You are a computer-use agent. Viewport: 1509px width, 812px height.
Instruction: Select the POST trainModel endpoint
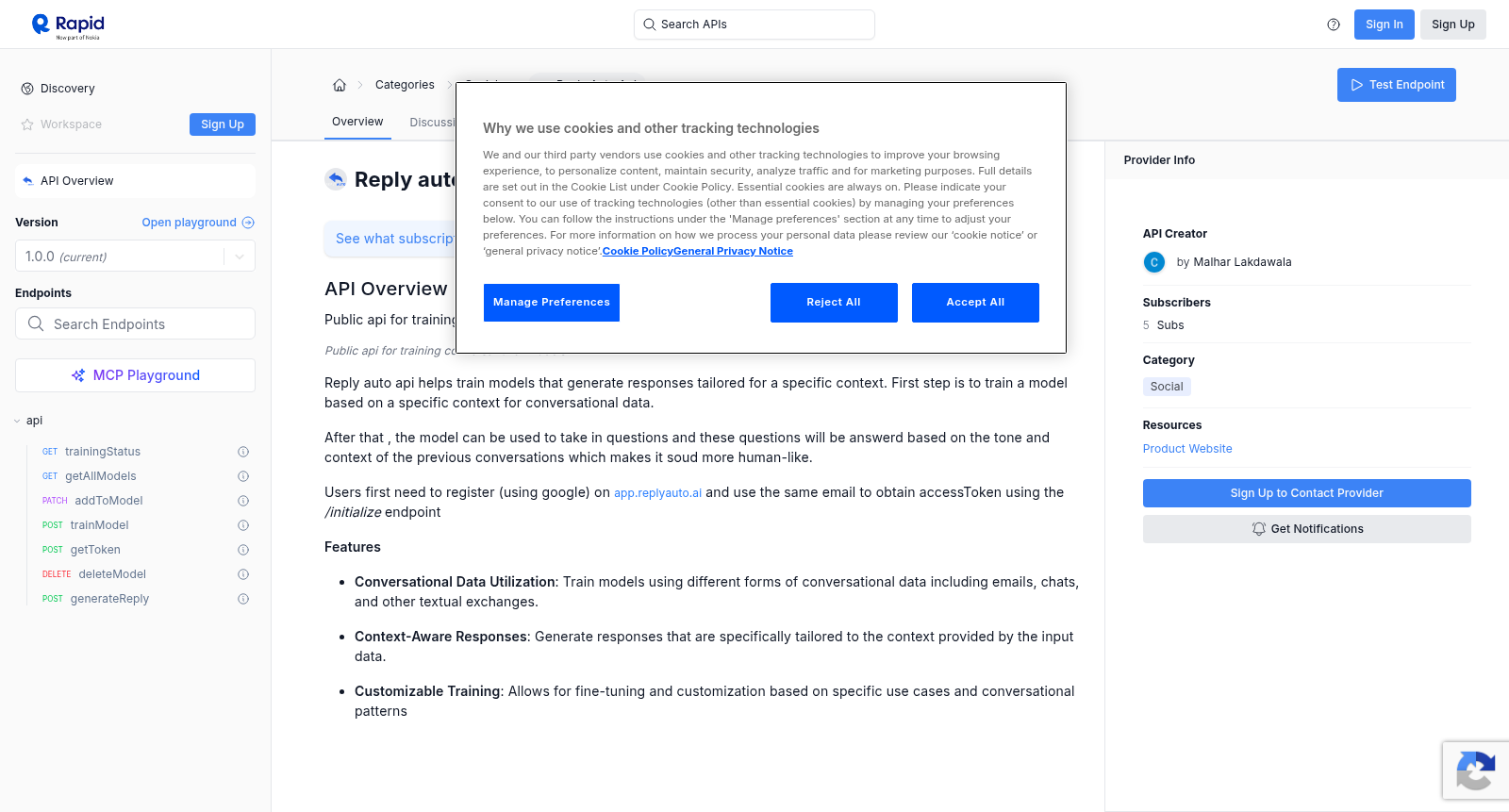[x=86, y=525]
